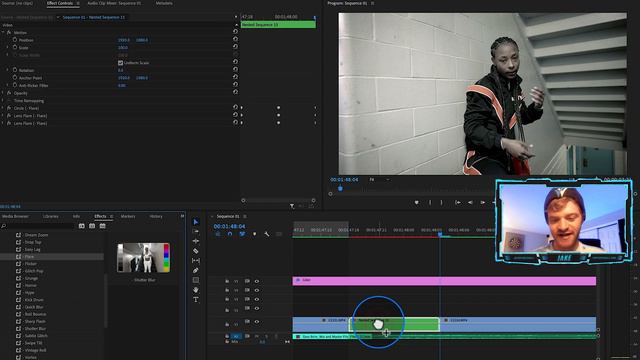
Task: Click Mark Out in Program monitor
Action: pyautogui.click(x=442, y=202)
